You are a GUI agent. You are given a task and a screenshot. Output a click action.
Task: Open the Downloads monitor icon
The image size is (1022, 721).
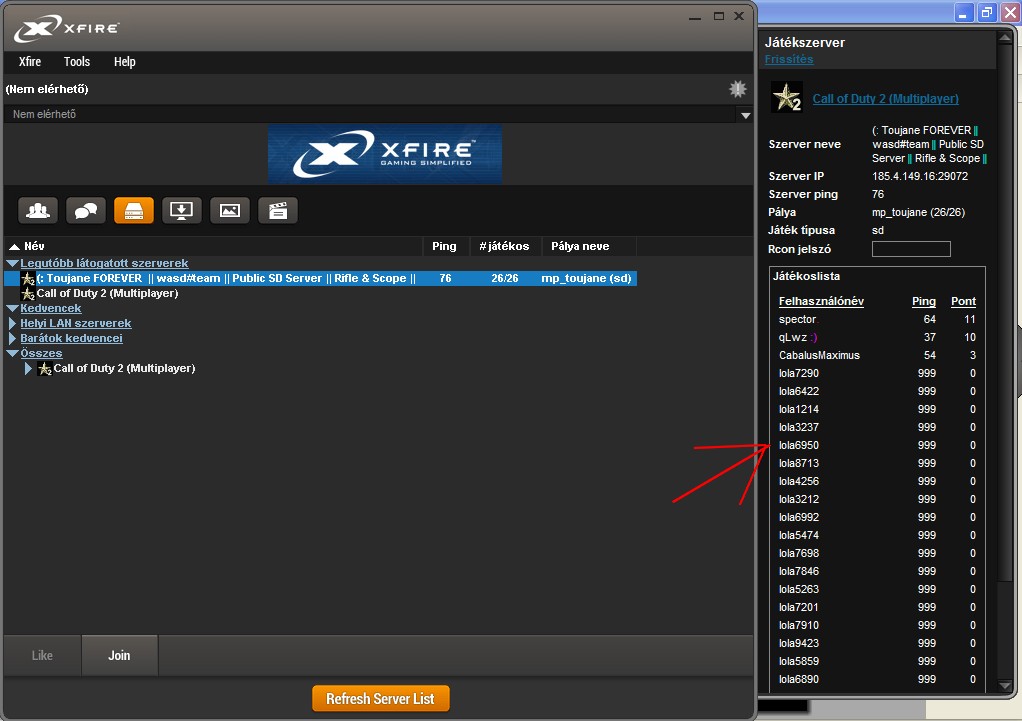[x=181, y=211]
